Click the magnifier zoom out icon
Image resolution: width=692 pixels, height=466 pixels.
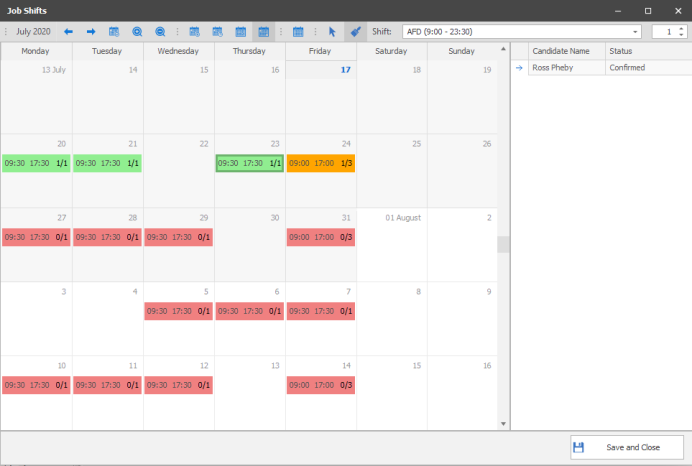click(x=160, y=32)
